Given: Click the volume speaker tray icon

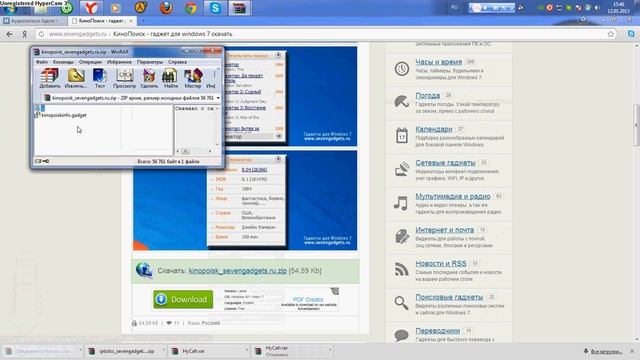Looking at the screenshot, I should (x=597, y=8).
